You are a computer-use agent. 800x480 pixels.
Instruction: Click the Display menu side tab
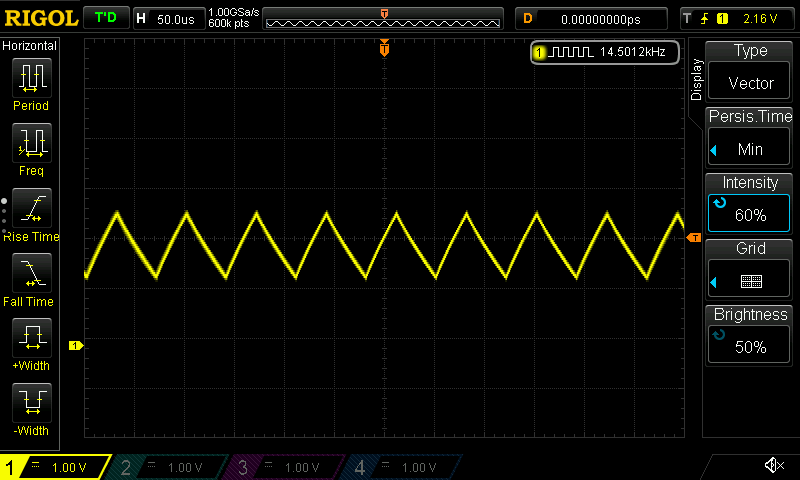coord(696,79)
